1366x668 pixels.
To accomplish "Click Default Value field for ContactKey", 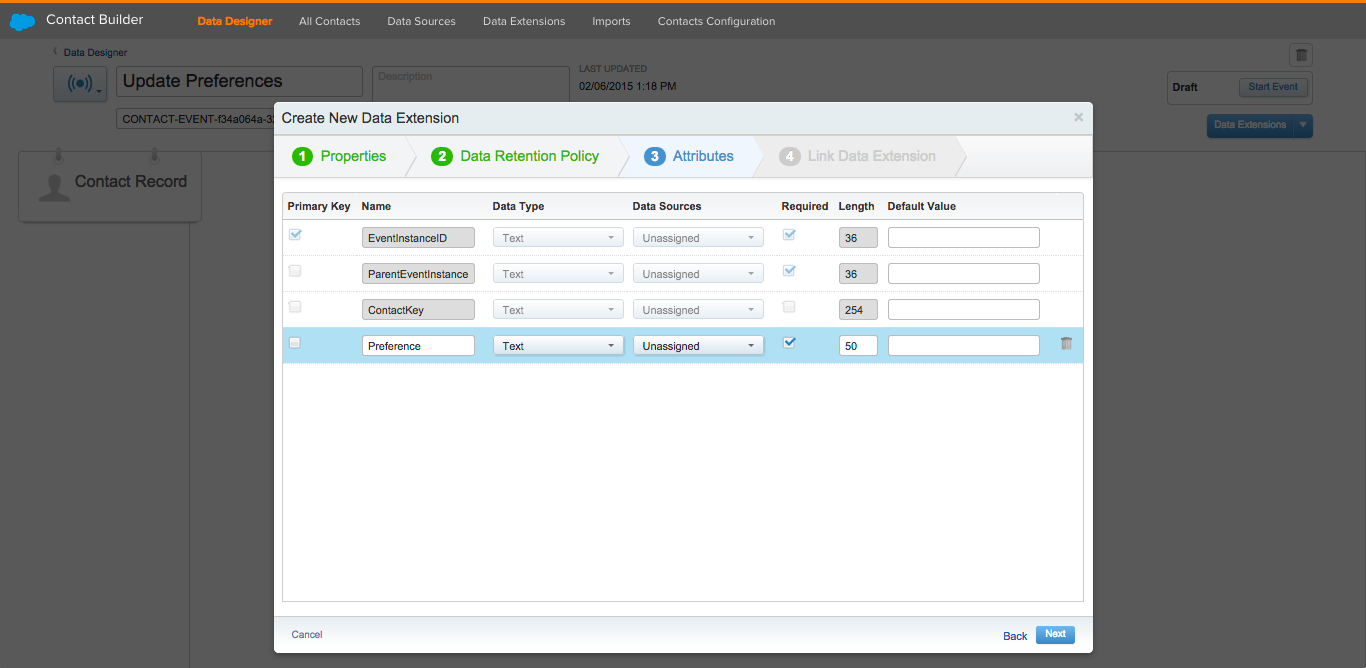I will coord(964,310).
